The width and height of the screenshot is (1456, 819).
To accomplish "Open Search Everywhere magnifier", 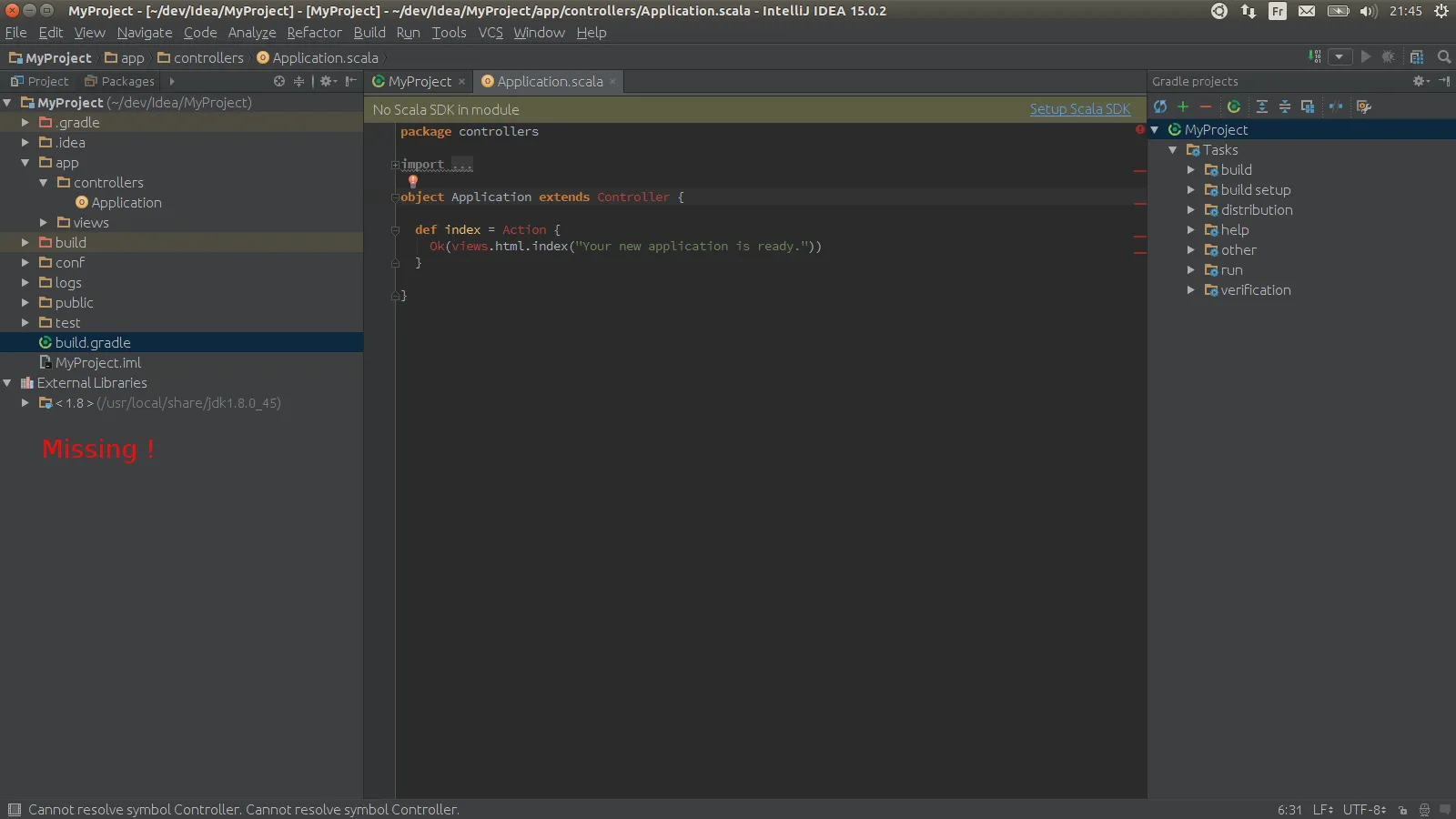I will [1444, 56].
